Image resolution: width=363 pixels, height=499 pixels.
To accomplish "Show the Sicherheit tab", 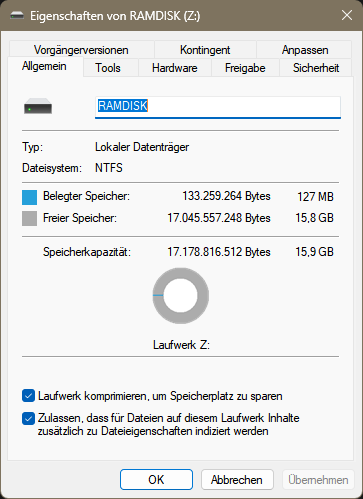I will [316, 68].
